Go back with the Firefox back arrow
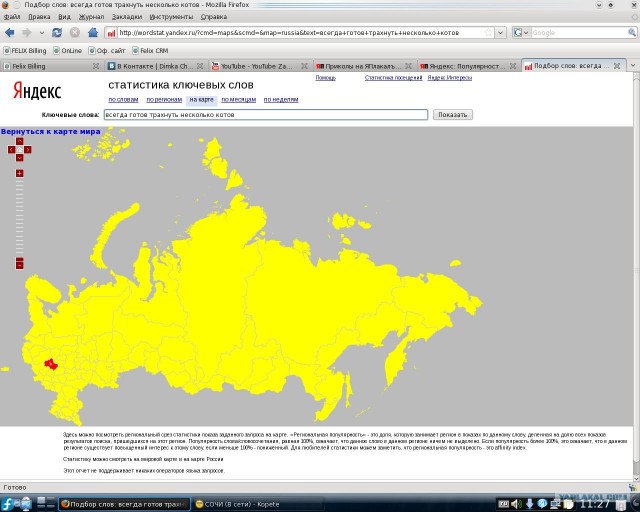The image size is (640, 512). click(x=9, y=33)
